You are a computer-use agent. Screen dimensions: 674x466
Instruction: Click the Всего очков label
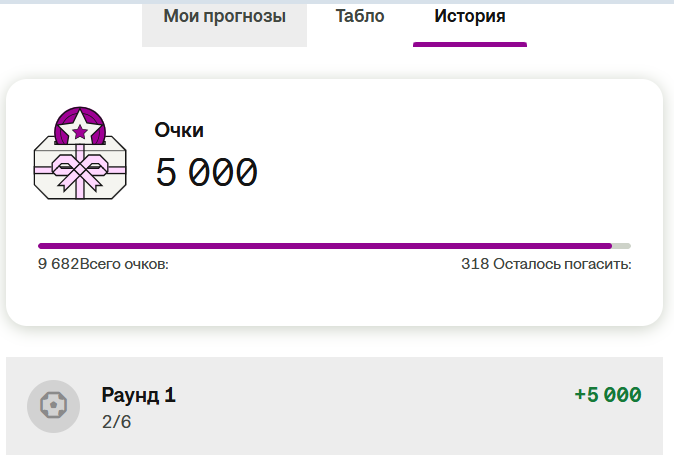(124, 265)
